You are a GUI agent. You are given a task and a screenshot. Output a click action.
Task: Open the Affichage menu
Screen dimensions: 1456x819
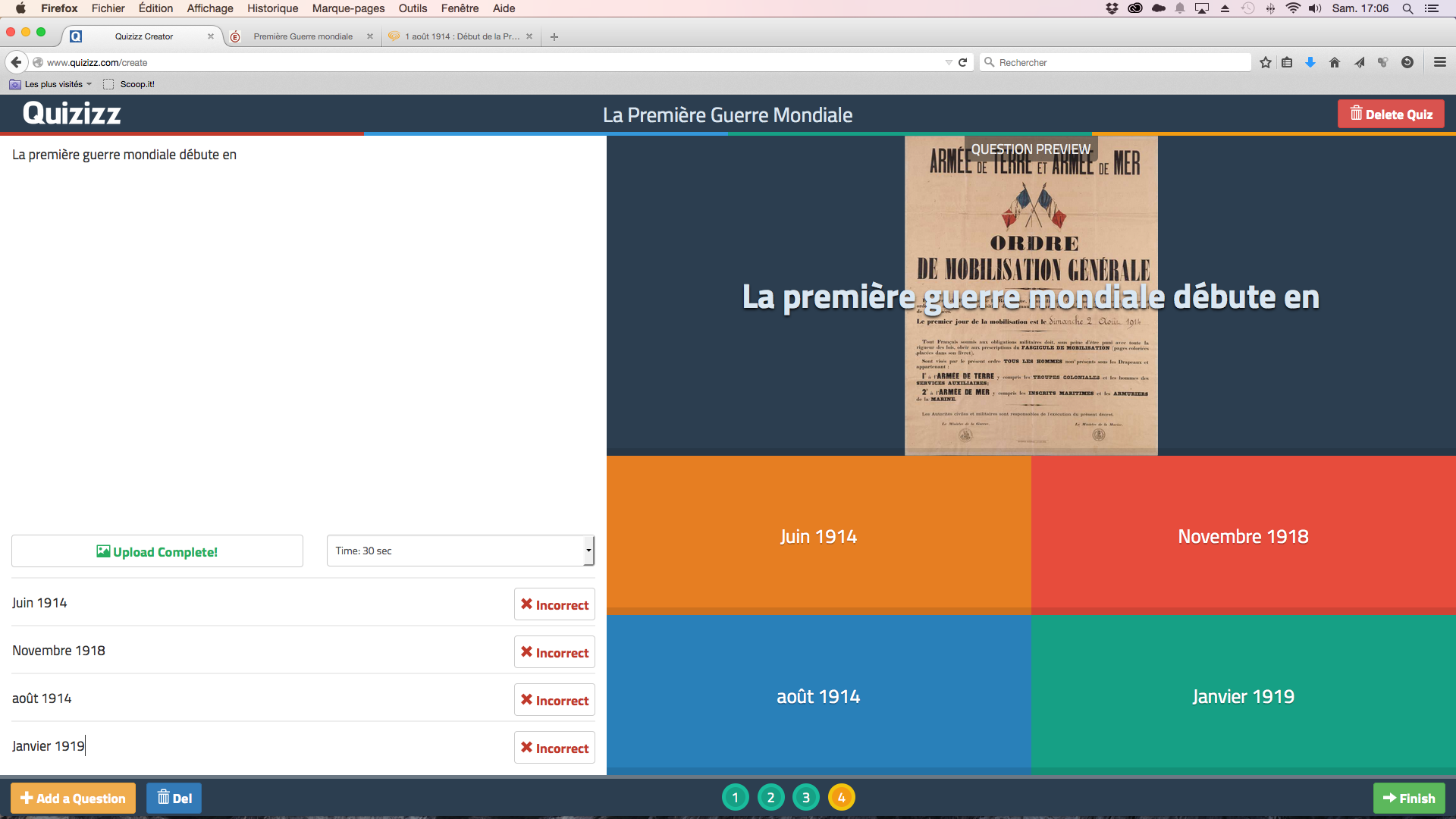(x=210, y=8)
